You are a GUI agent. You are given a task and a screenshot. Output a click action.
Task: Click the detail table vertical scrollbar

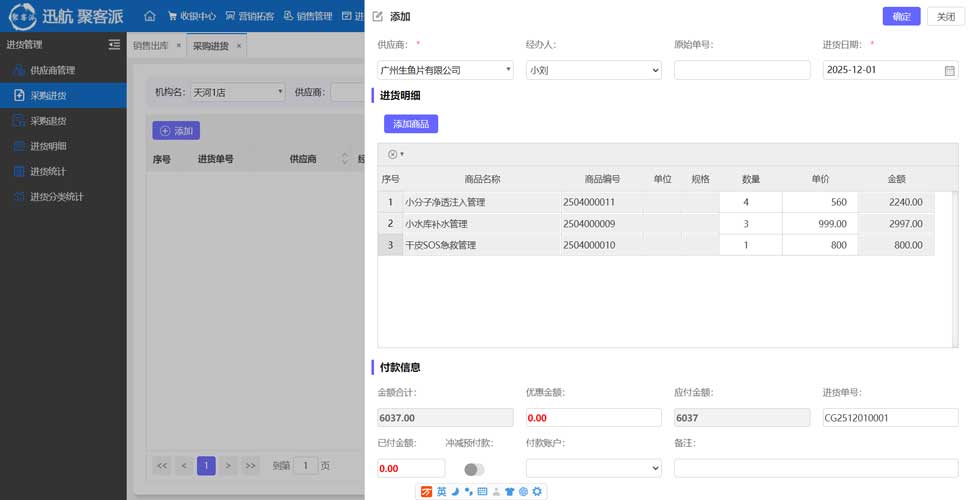pos(954,268)
